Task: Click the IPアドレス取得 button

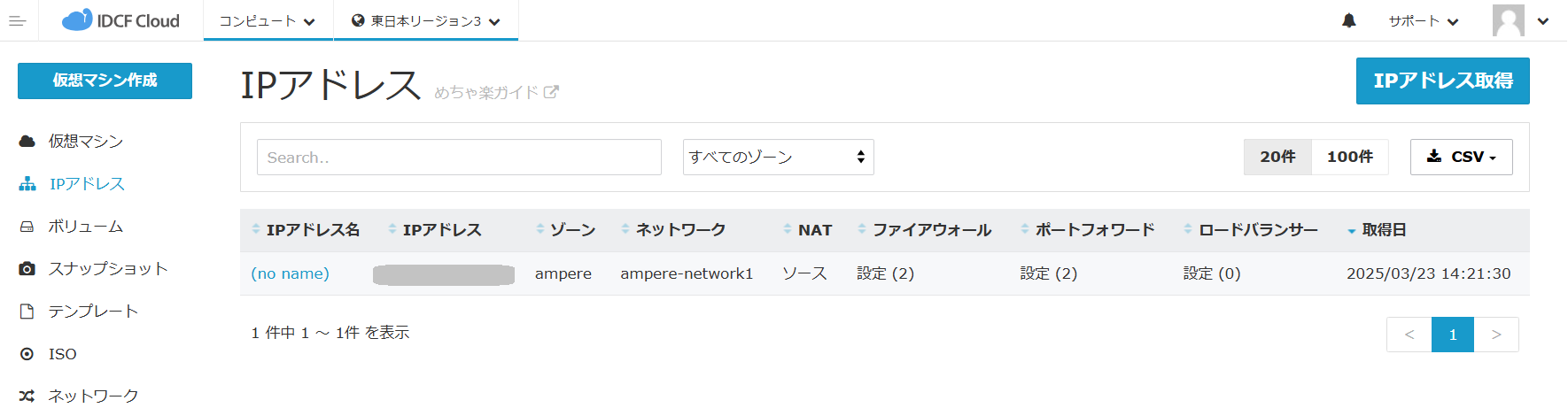Action: click(x=1442, y=81)
